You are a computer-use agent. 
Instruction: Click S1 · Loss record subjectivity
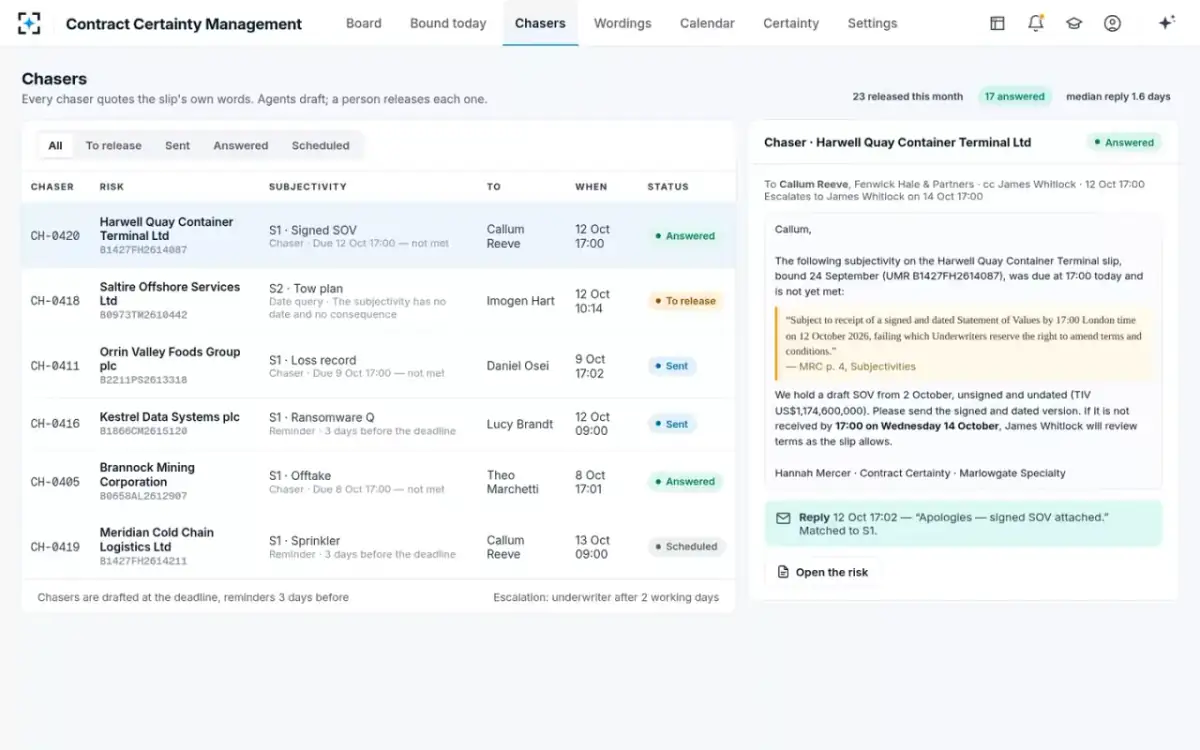[x=312, y=360]
